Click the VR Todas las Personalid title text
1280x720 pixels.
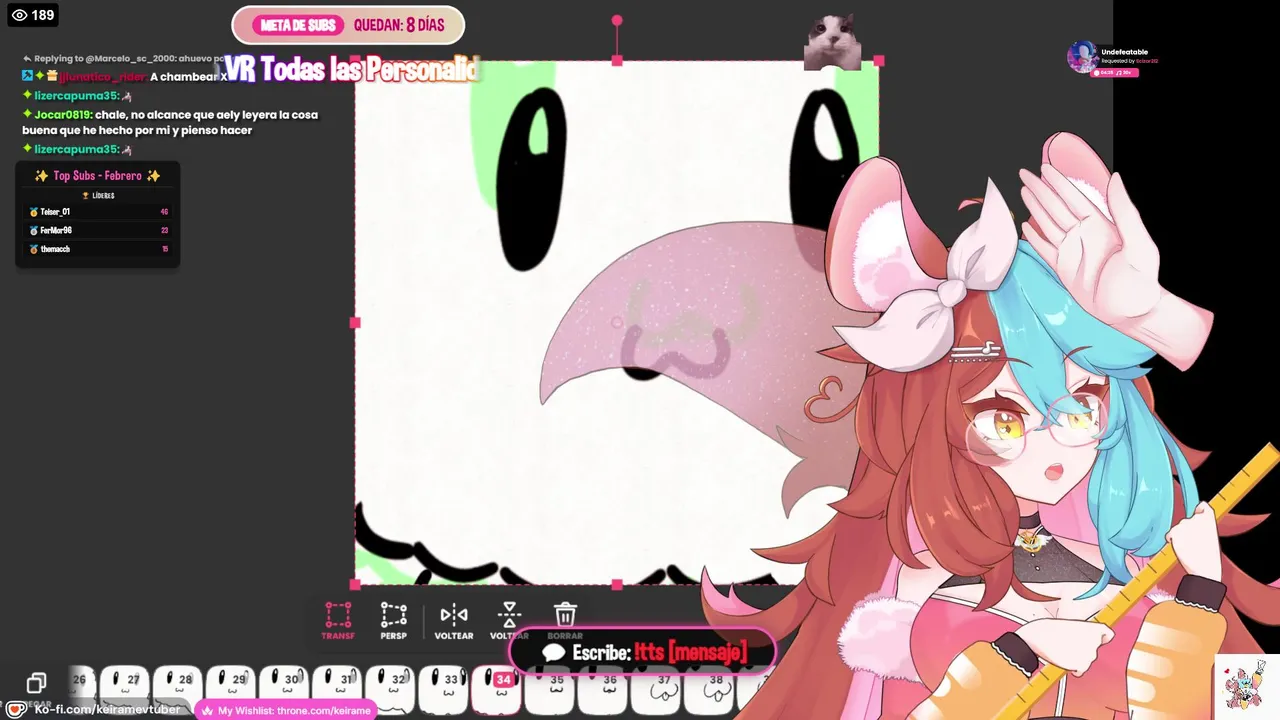(350, 69)
